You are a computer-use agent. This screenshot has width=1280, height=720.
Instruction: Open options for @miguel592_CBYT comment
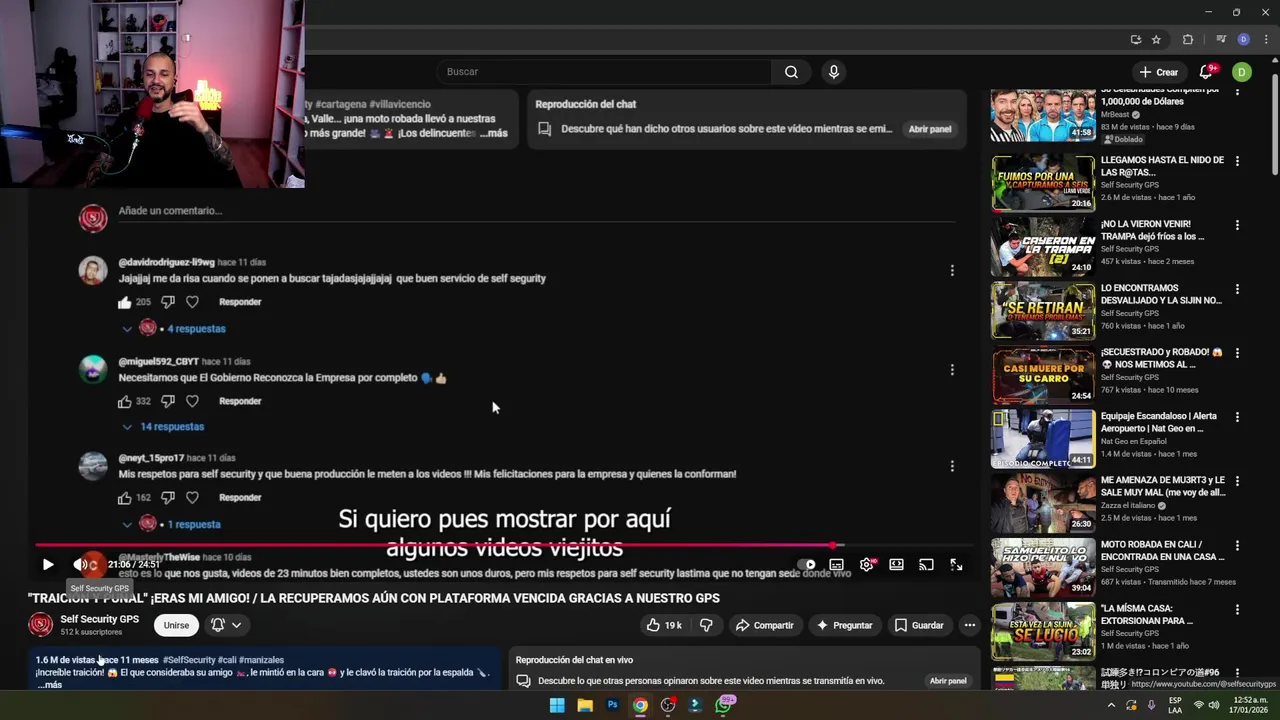(952, 370)
